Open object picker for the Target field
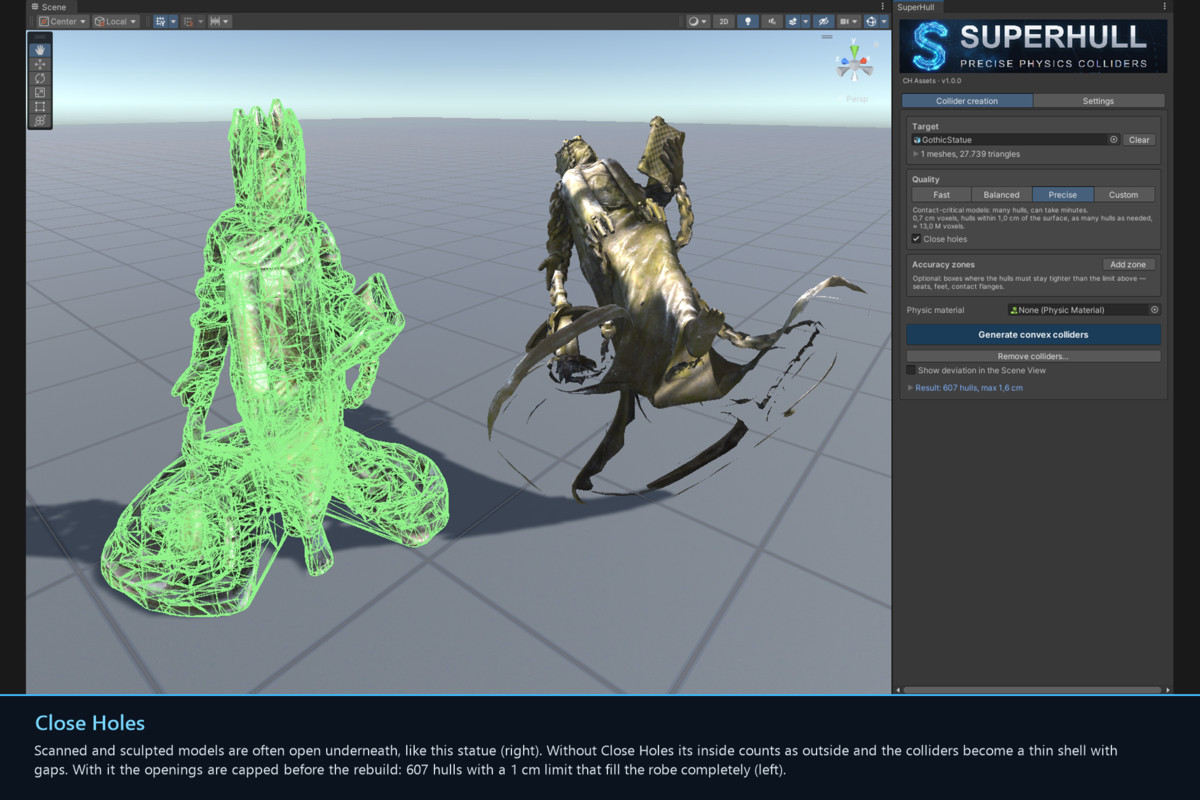1200x800 pixels. point(1113,140)
